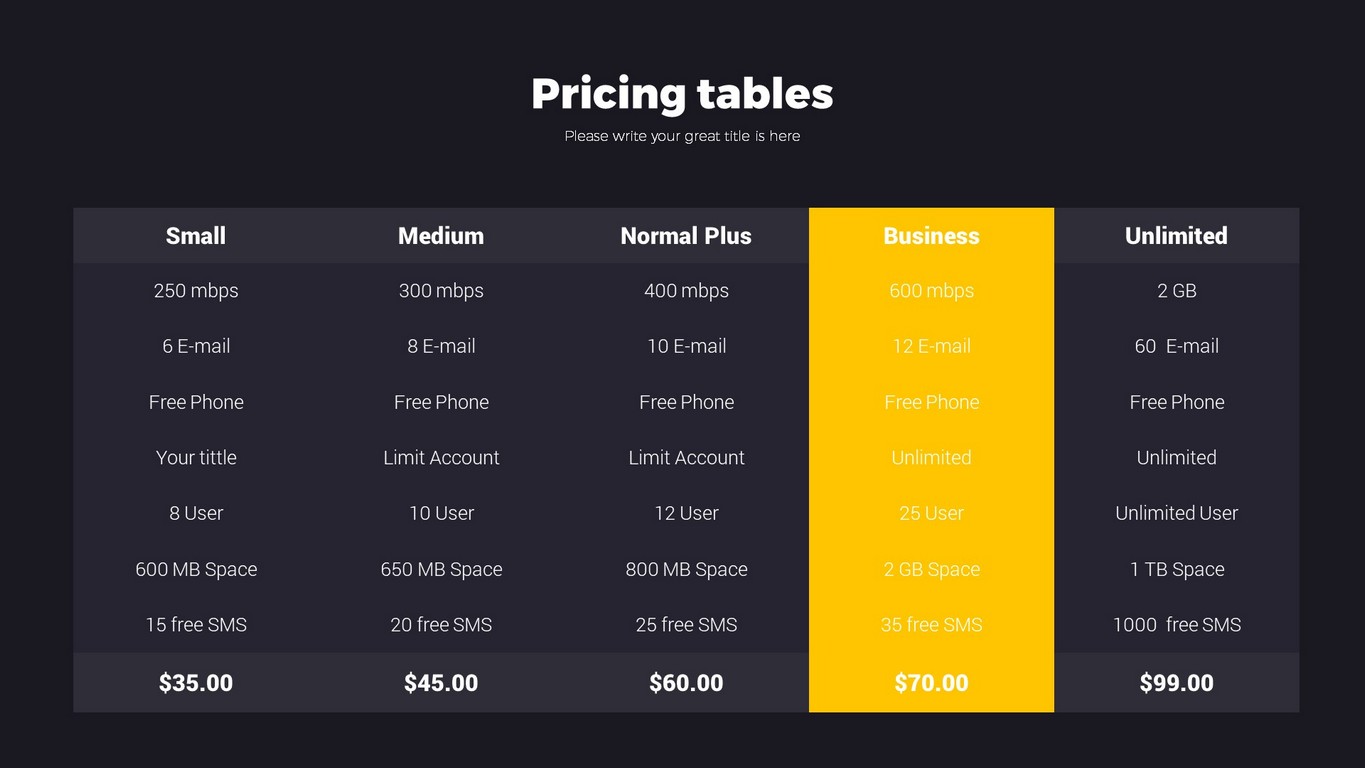Select the "Your tittle" cell

(196, 458)
